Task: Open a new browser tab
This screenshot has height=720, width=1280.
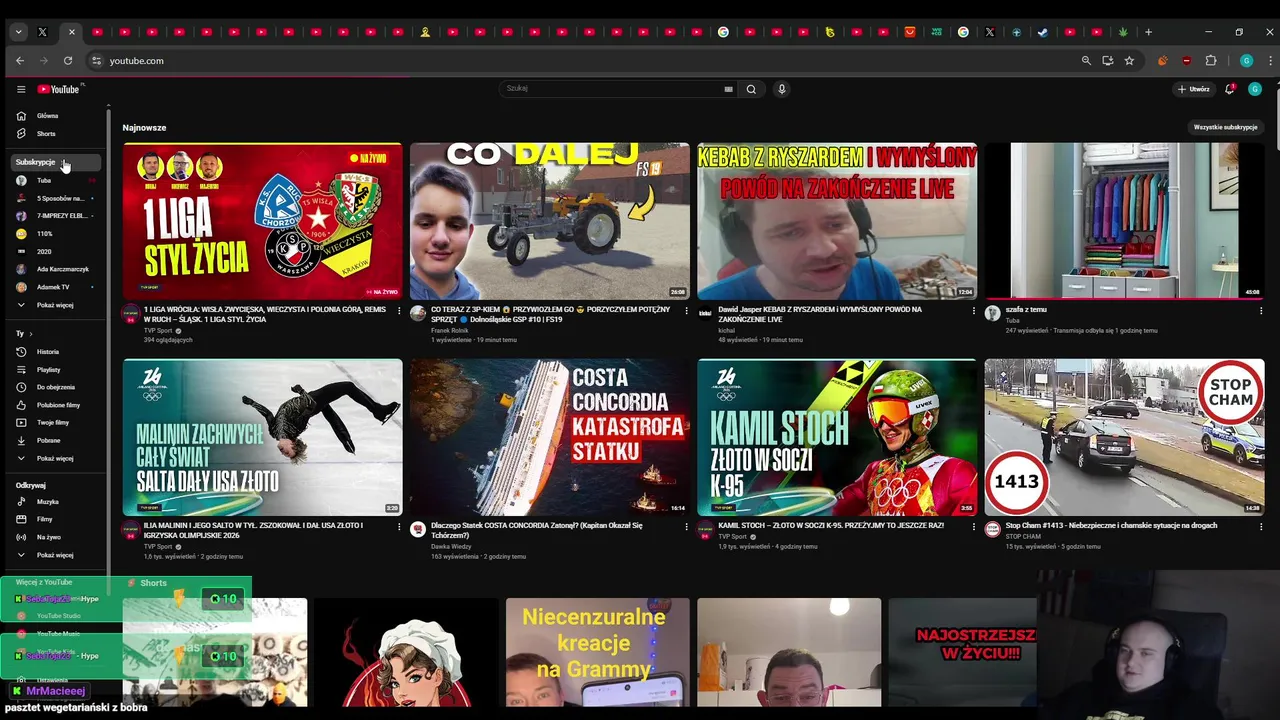Action: coord(1148,32)
